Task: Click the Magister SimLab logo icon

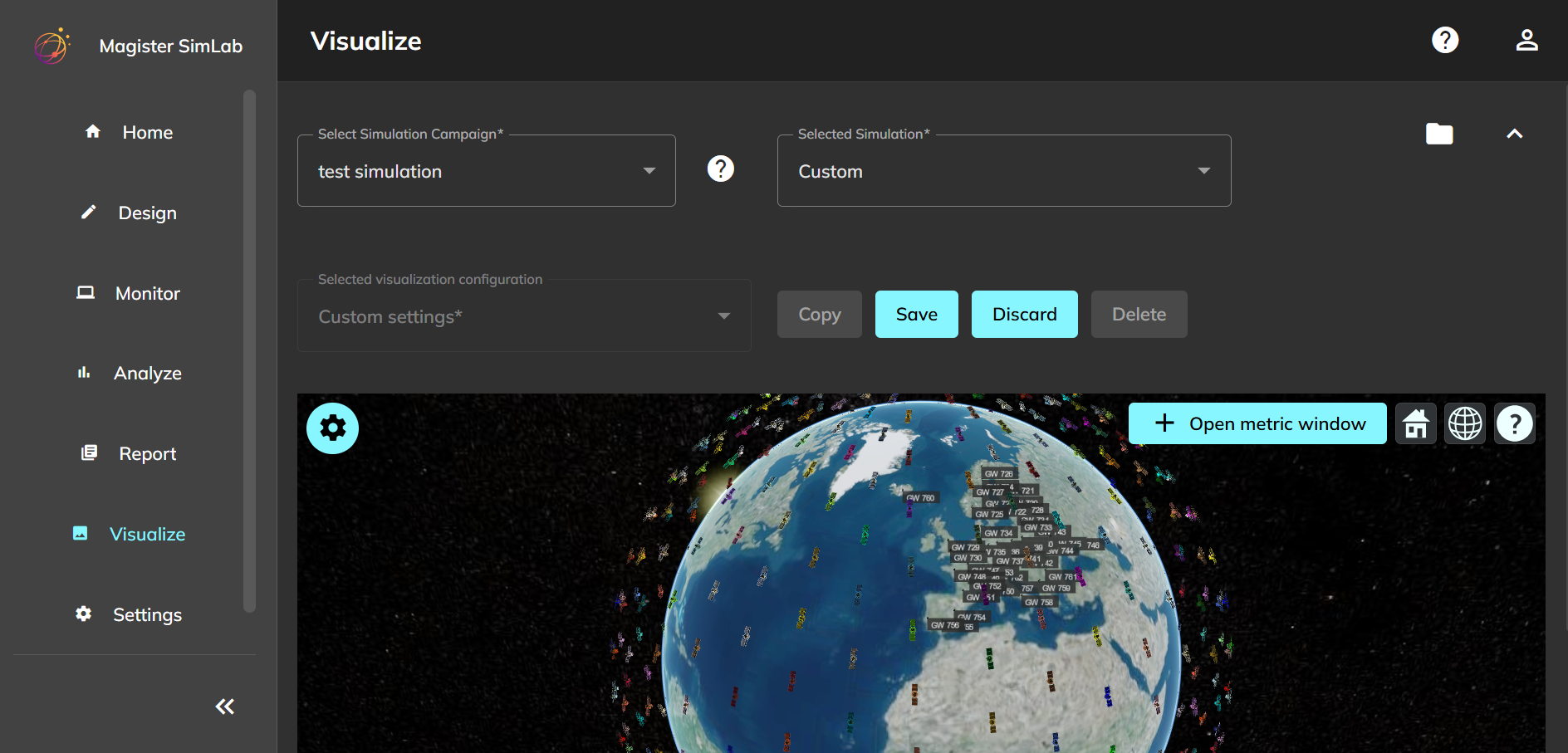Action: pos(52,46)
